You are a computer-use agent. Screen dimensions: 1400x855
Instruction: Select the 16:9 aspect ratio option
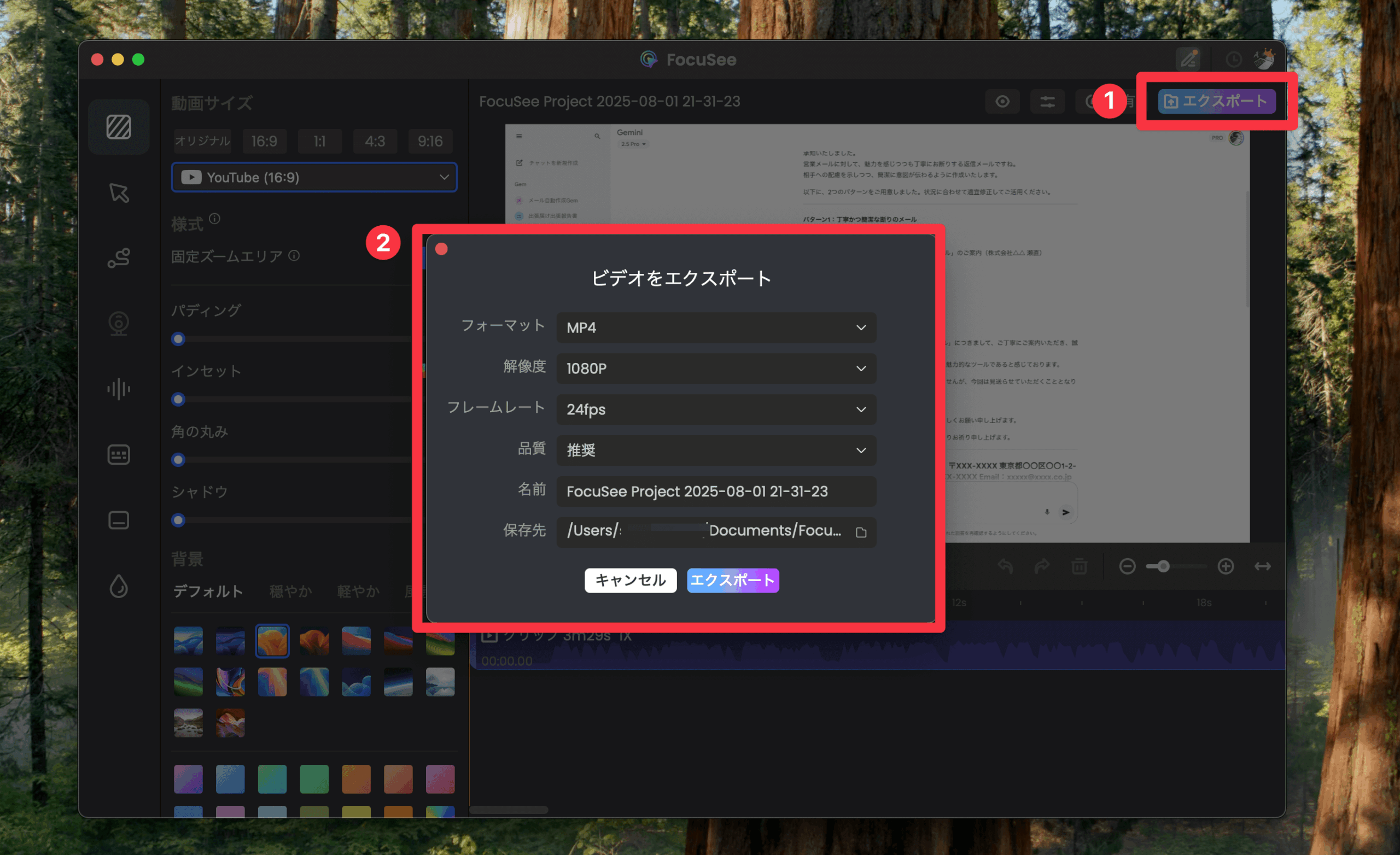264,141
